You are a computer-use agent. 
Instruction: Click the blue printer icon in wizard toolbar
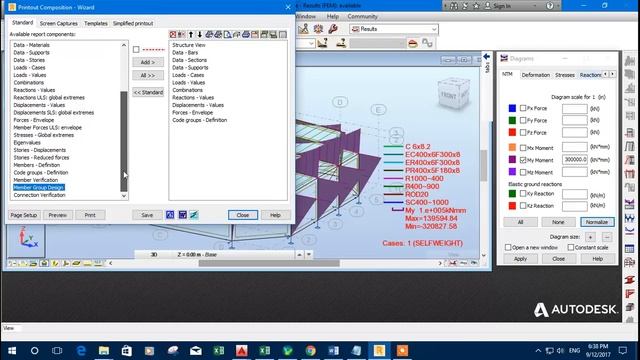point(246,35)
